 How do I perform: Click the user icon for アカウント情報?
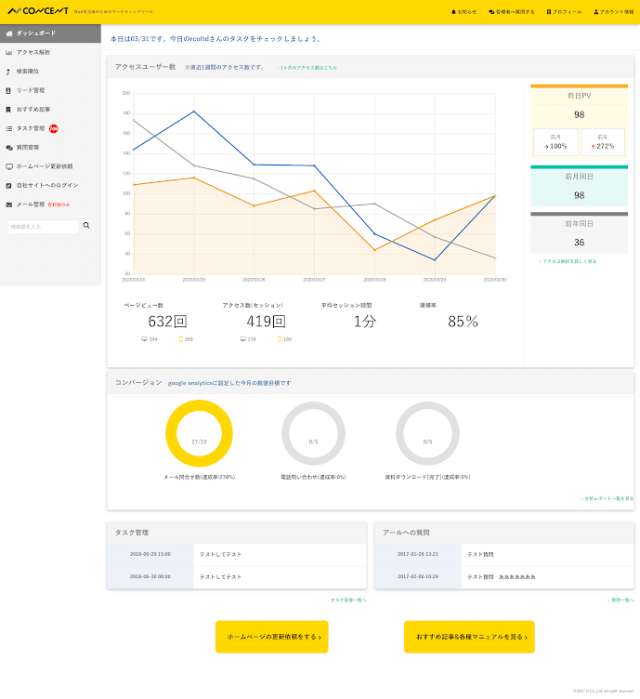pos(596,12)
